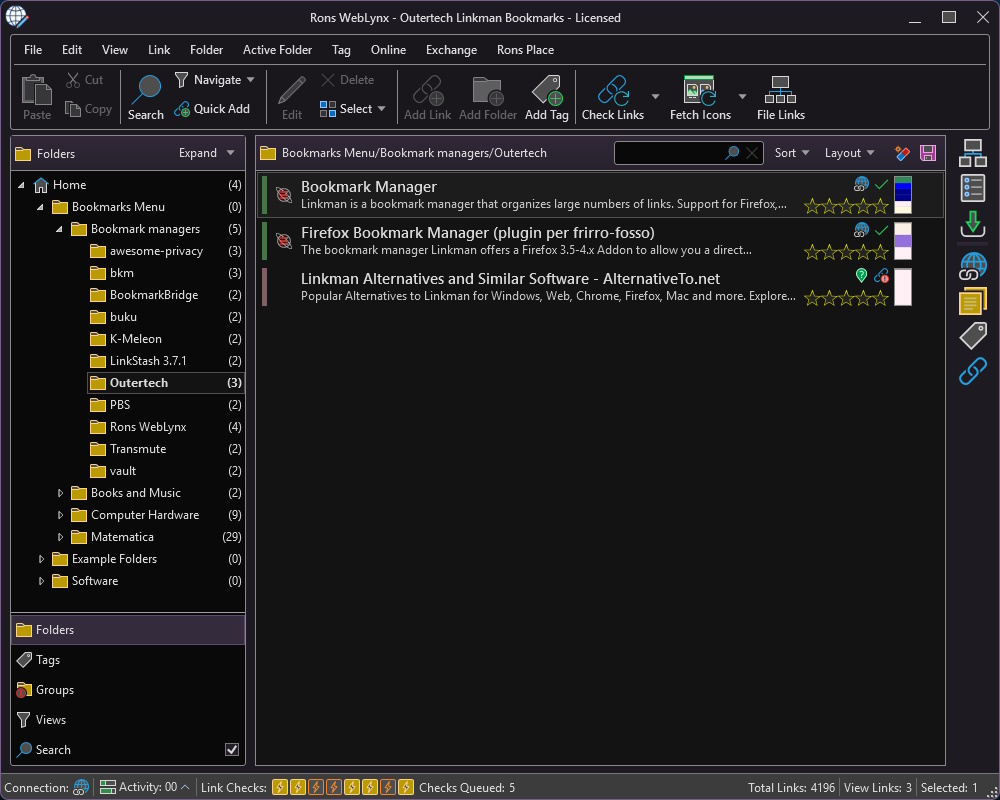Open the Bookmark Manager link title

click(369, 187)
